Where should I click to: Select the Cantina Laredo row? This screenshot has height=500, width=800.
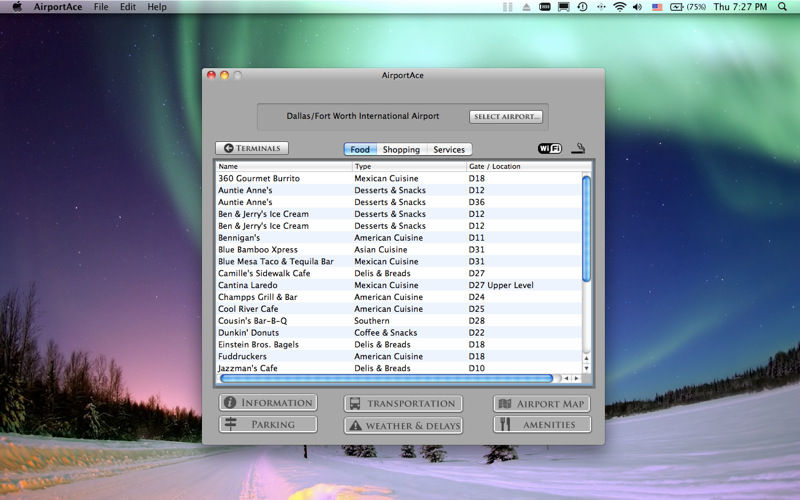(399, 285)
